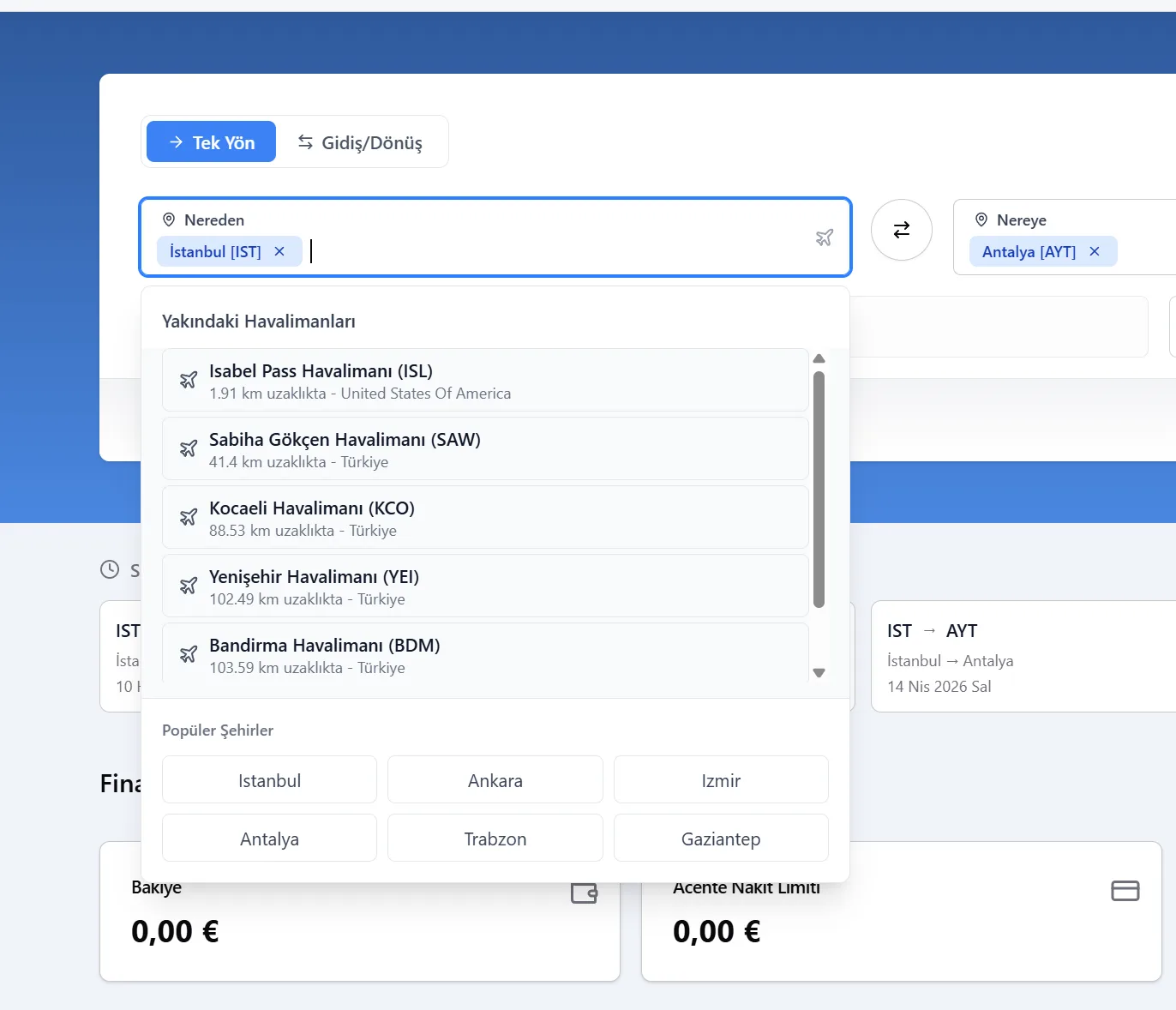Choose Sabiha Gökçen Havalimanı (SAW)
The image size is (1176, 1010).
[484, 449]
